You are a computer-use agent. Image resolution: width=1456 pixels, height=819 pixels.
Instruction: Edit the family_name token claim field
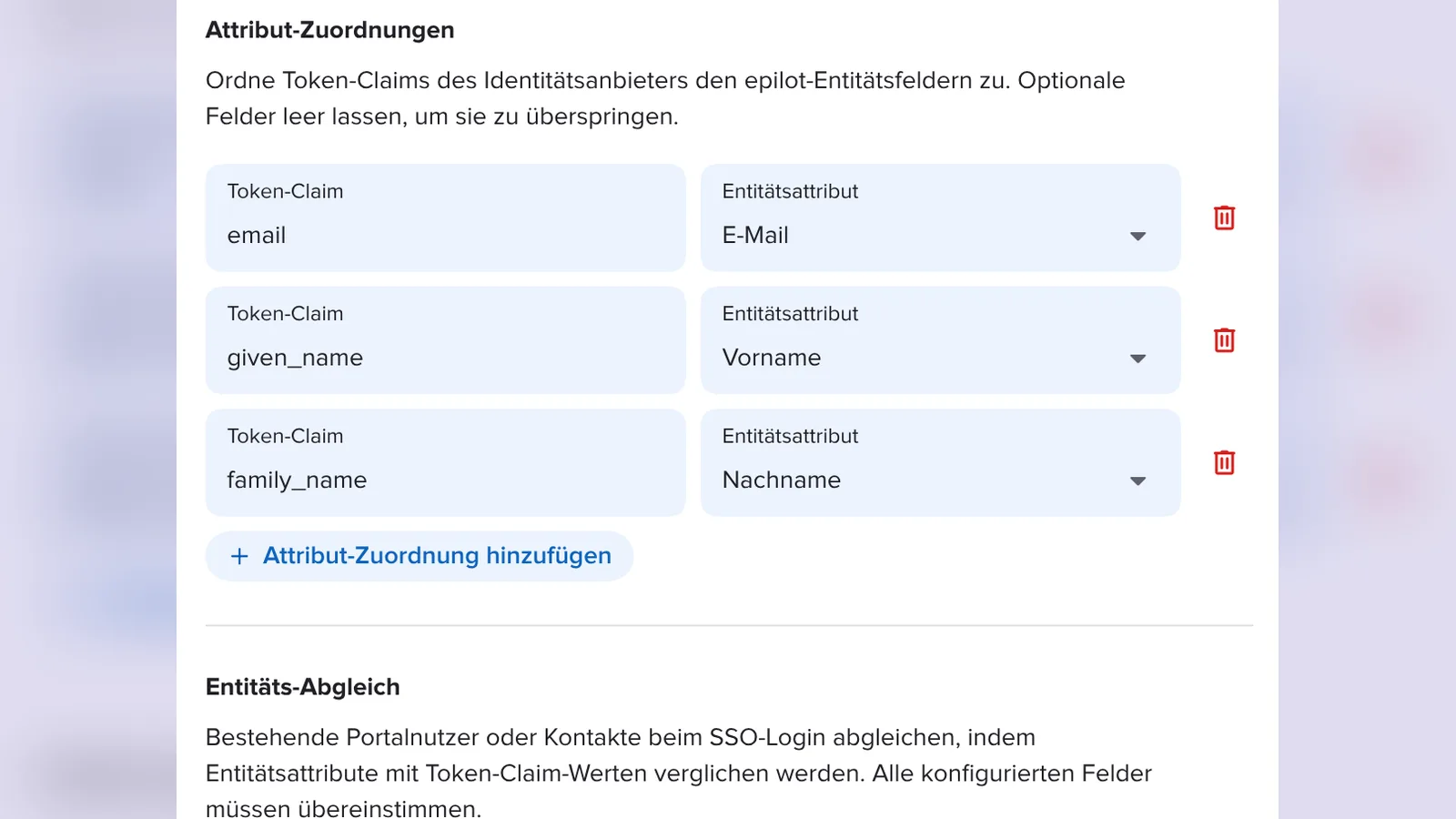coord(445,462)
